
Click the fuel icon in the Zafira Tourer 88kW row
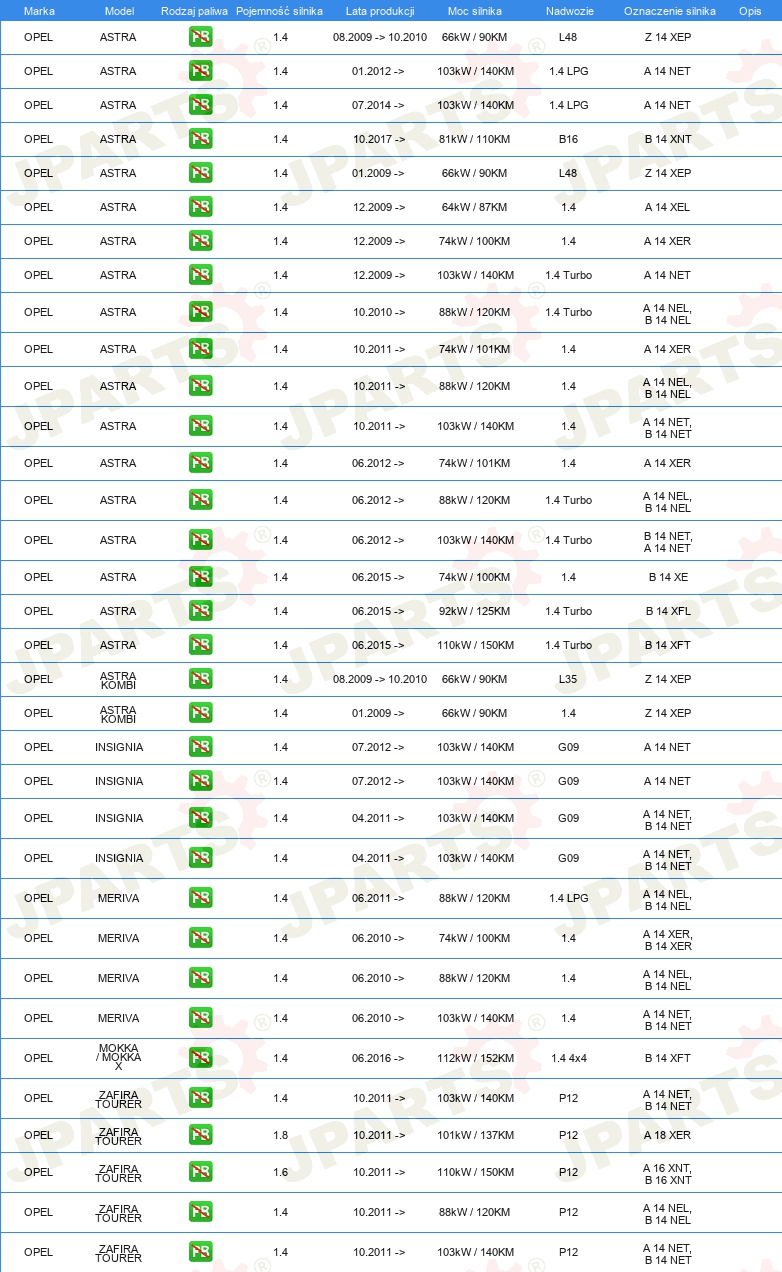200,1212
